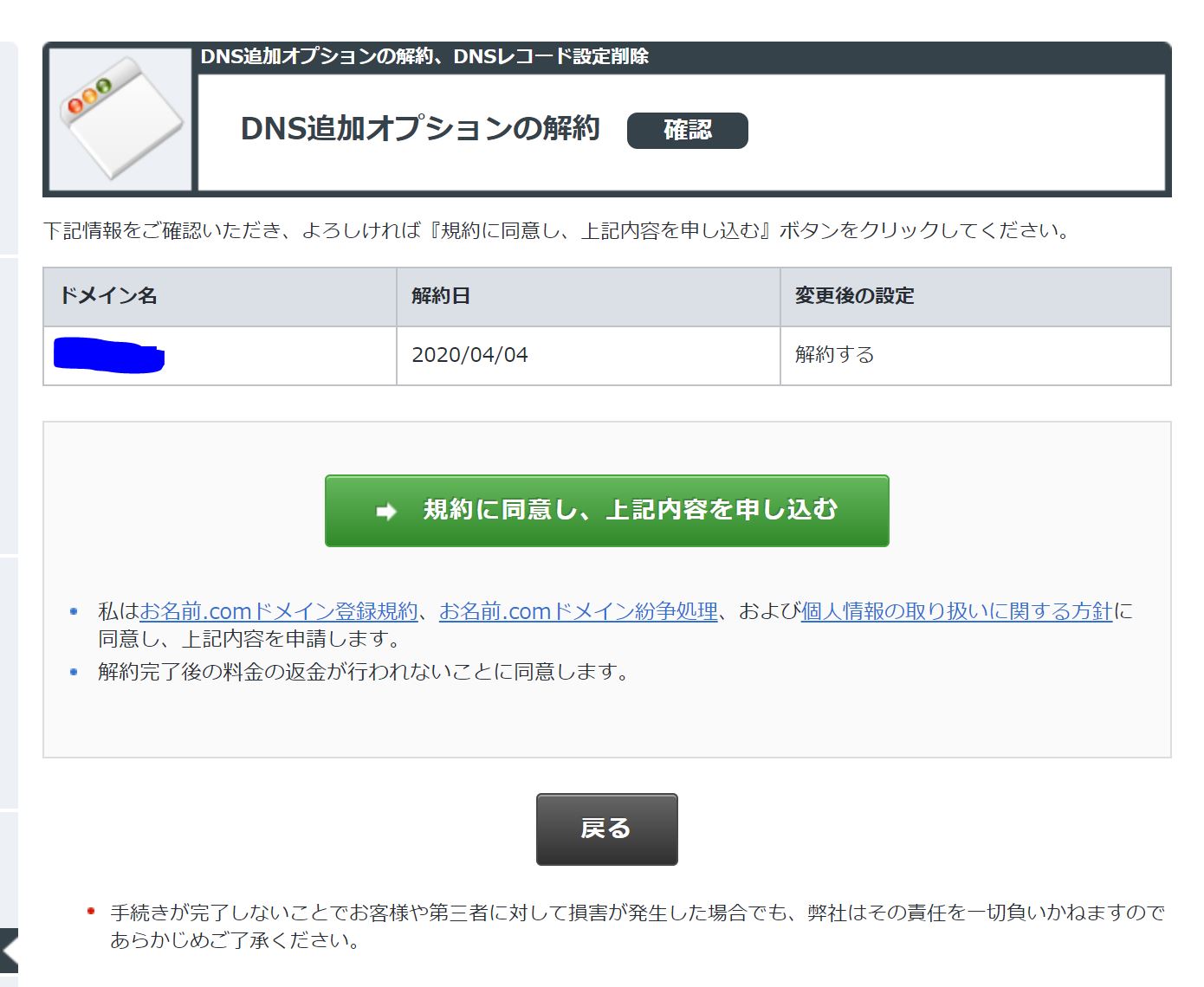Click the 変更後の設定 column header
1204x987 pixels.
[854, 296]
